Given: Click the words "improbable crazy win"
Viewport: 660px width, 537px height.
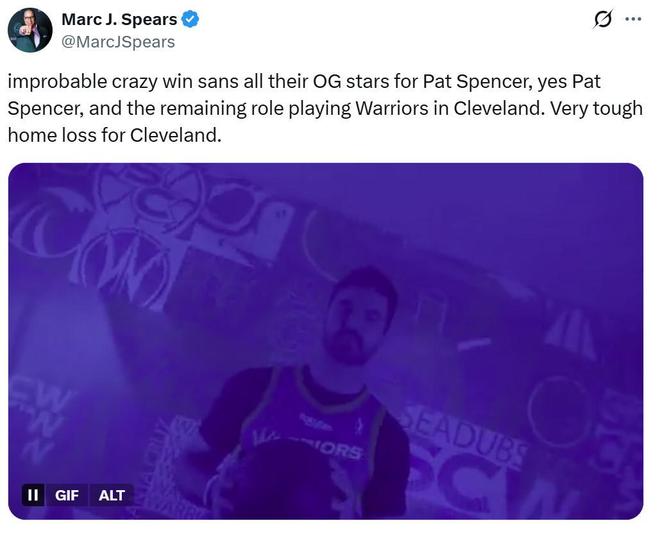Looking at the screenshot, I should click(x=90, y=82).
